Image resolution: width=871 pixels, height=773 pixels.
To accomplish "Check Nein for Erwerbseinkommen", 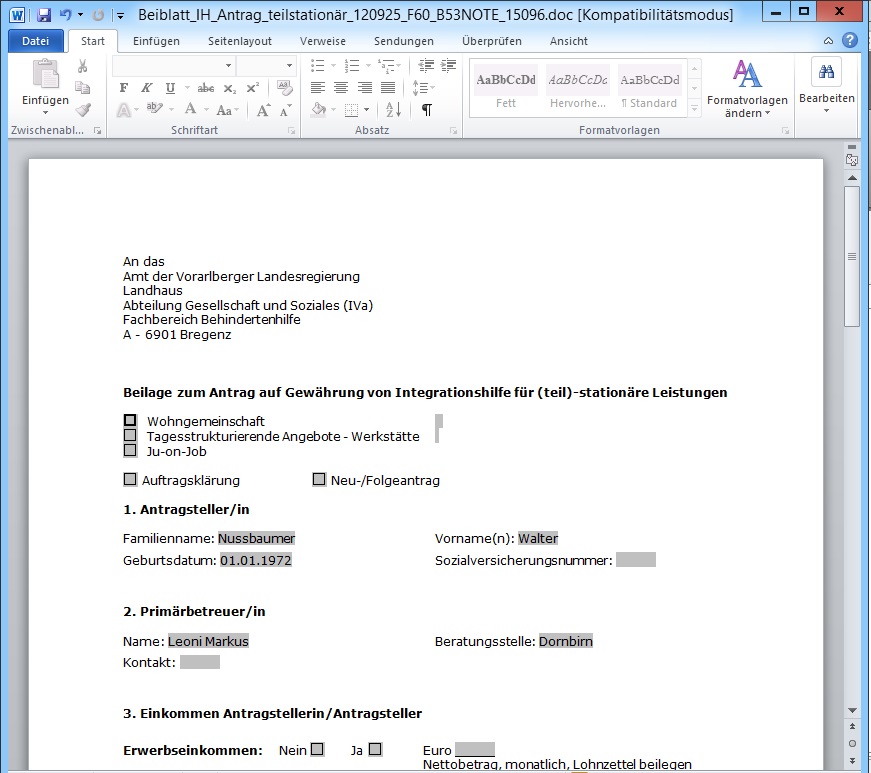I will tap(317, 749).
